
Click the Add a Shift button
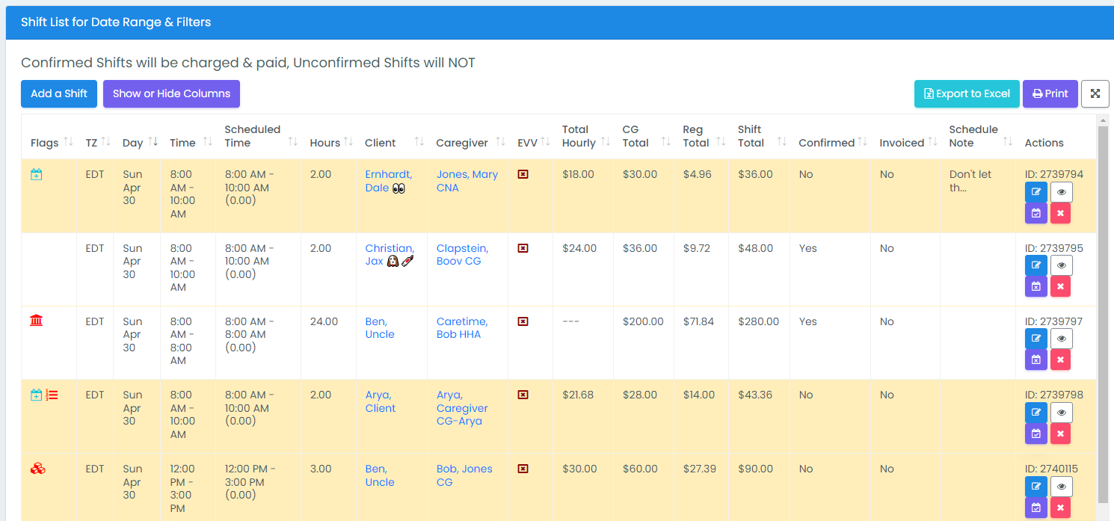pos(59,94)
